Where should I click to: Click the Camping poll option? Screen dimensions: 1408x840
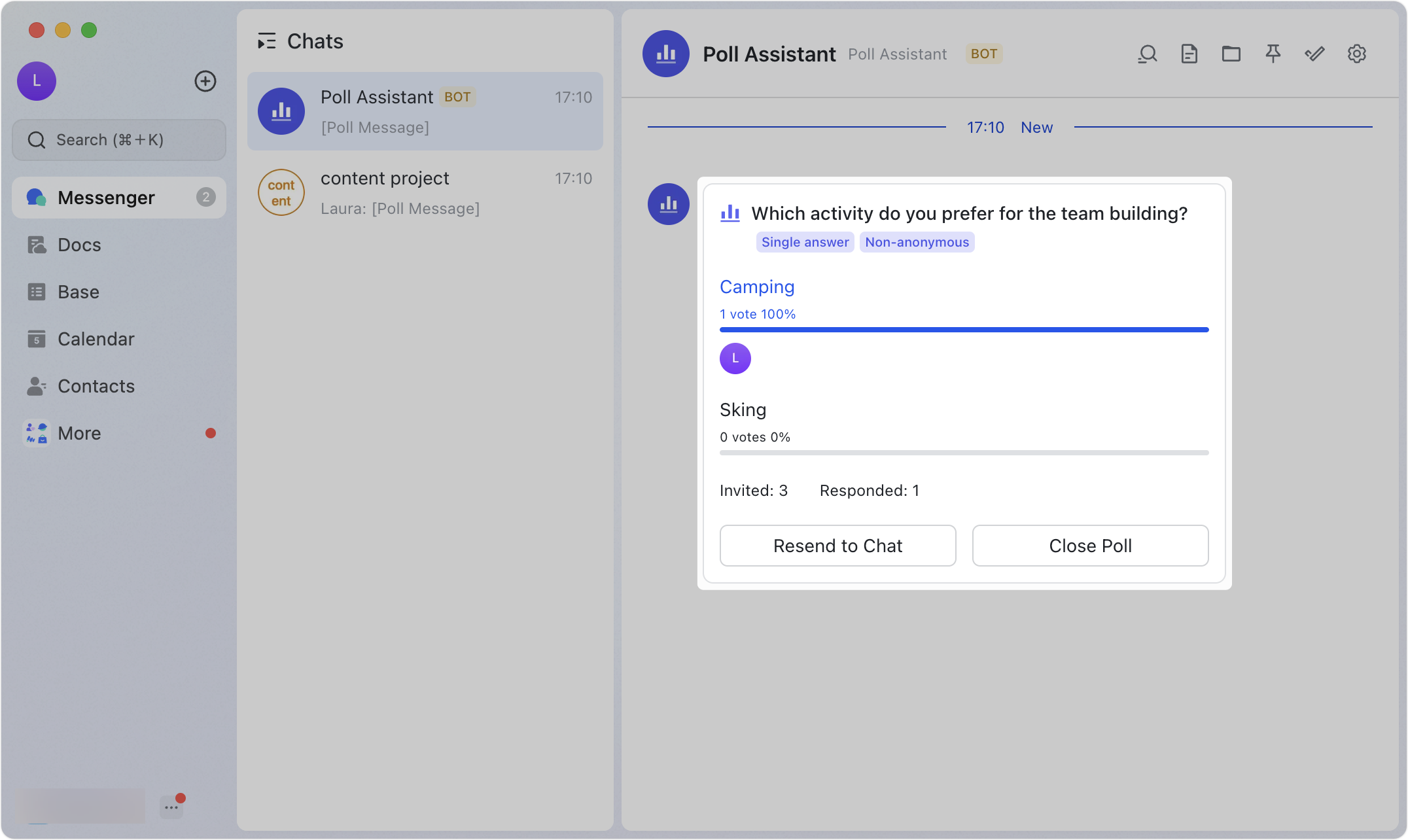click(757, 287)
